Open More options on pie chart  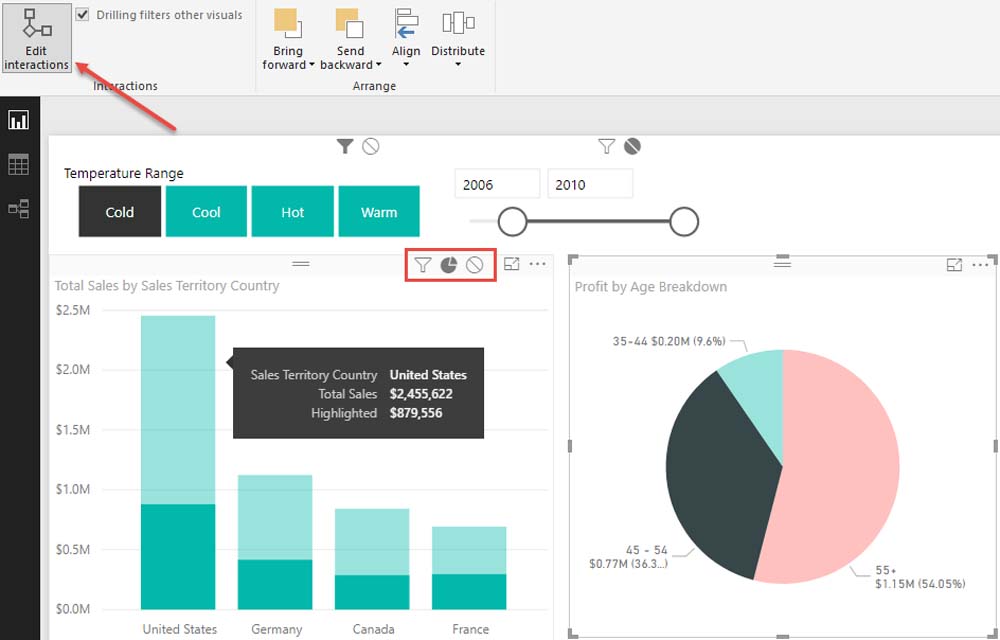(x=980, y=265)
